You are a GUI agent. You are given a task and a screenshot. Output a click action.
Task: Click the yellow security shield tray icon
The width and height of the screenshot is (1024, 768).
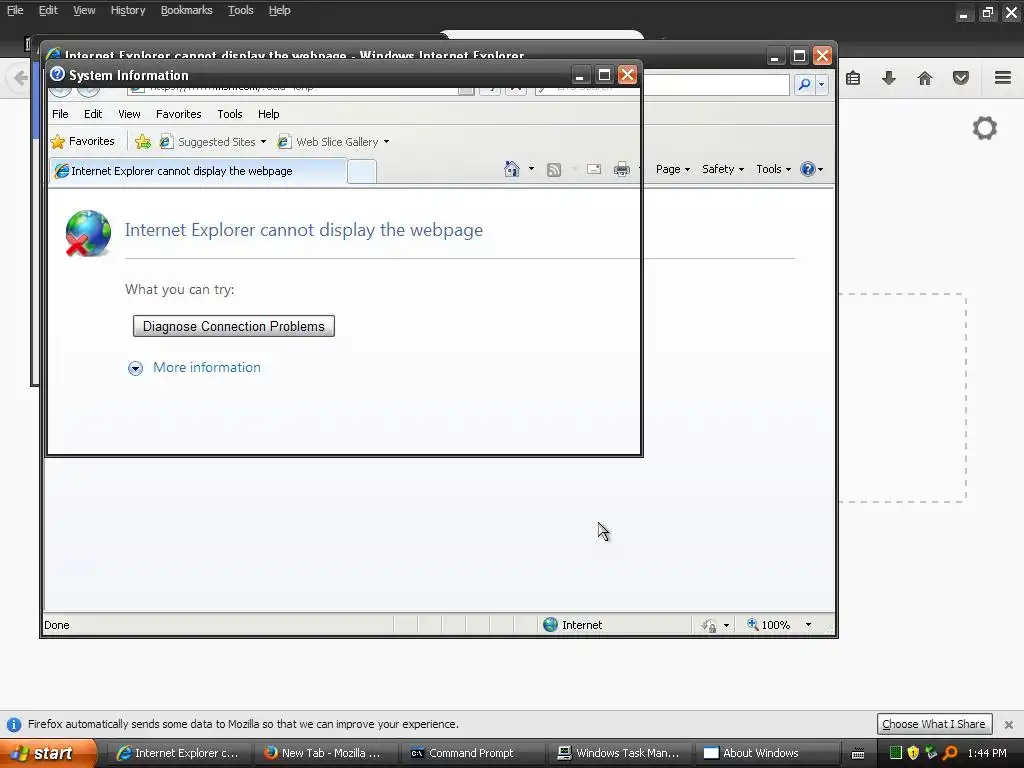pos(913,753)
